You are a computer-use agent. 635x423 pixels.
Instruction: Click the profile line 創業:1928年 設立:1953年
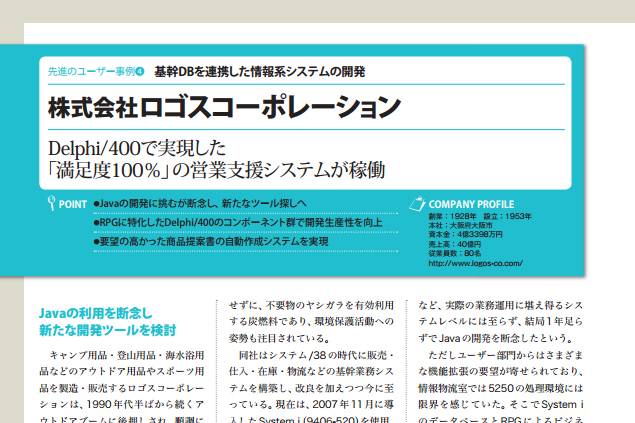pos(480,216)
